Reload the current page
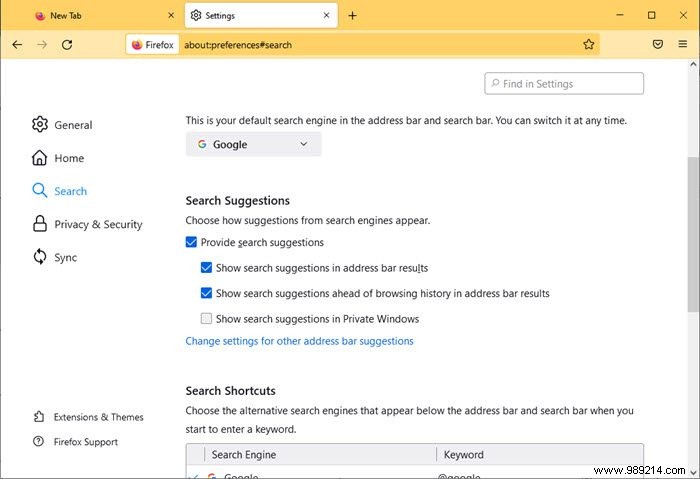 [67, 45]
